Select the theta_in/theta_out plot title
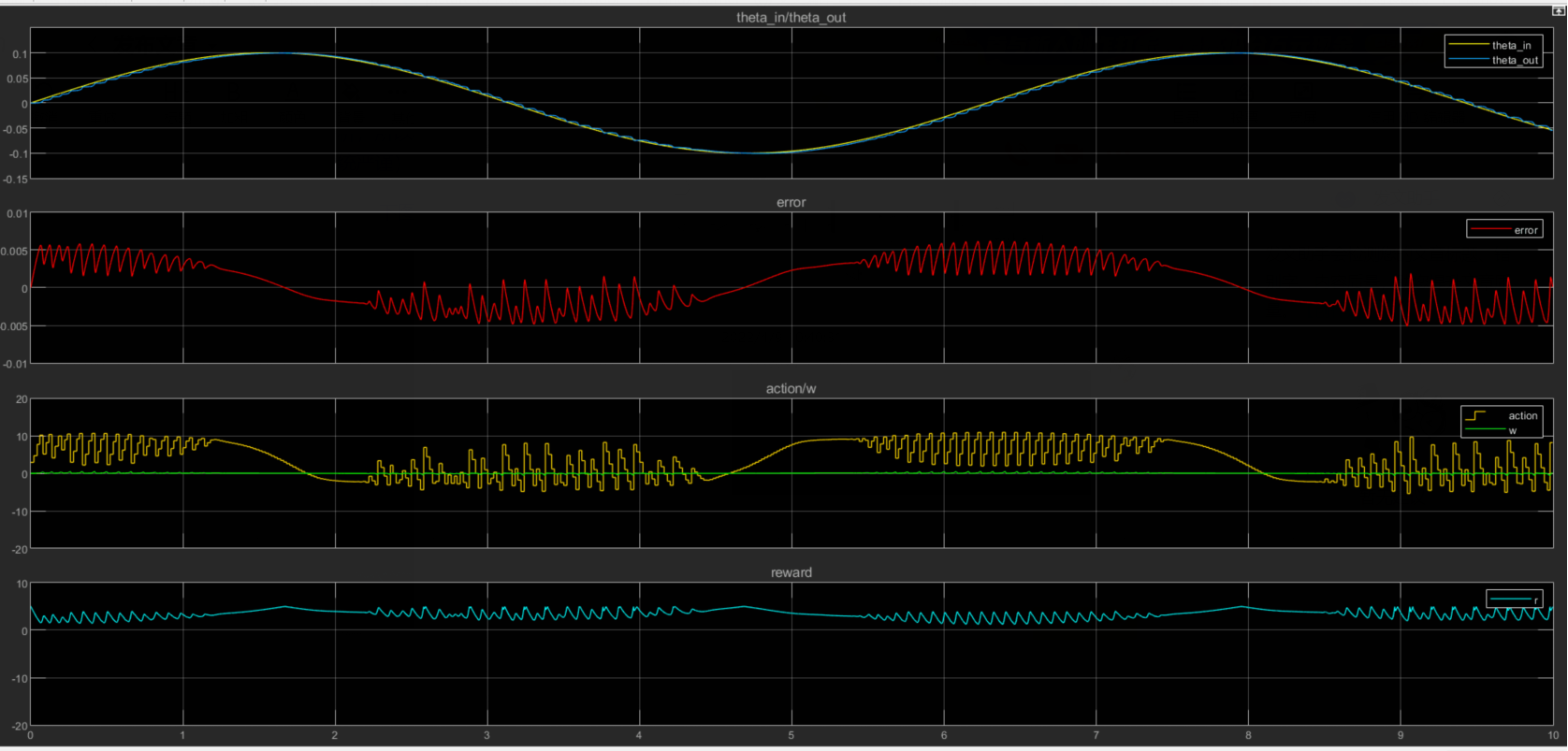The height and width of the screenshot is (751, 1568). tap(791, 18)
